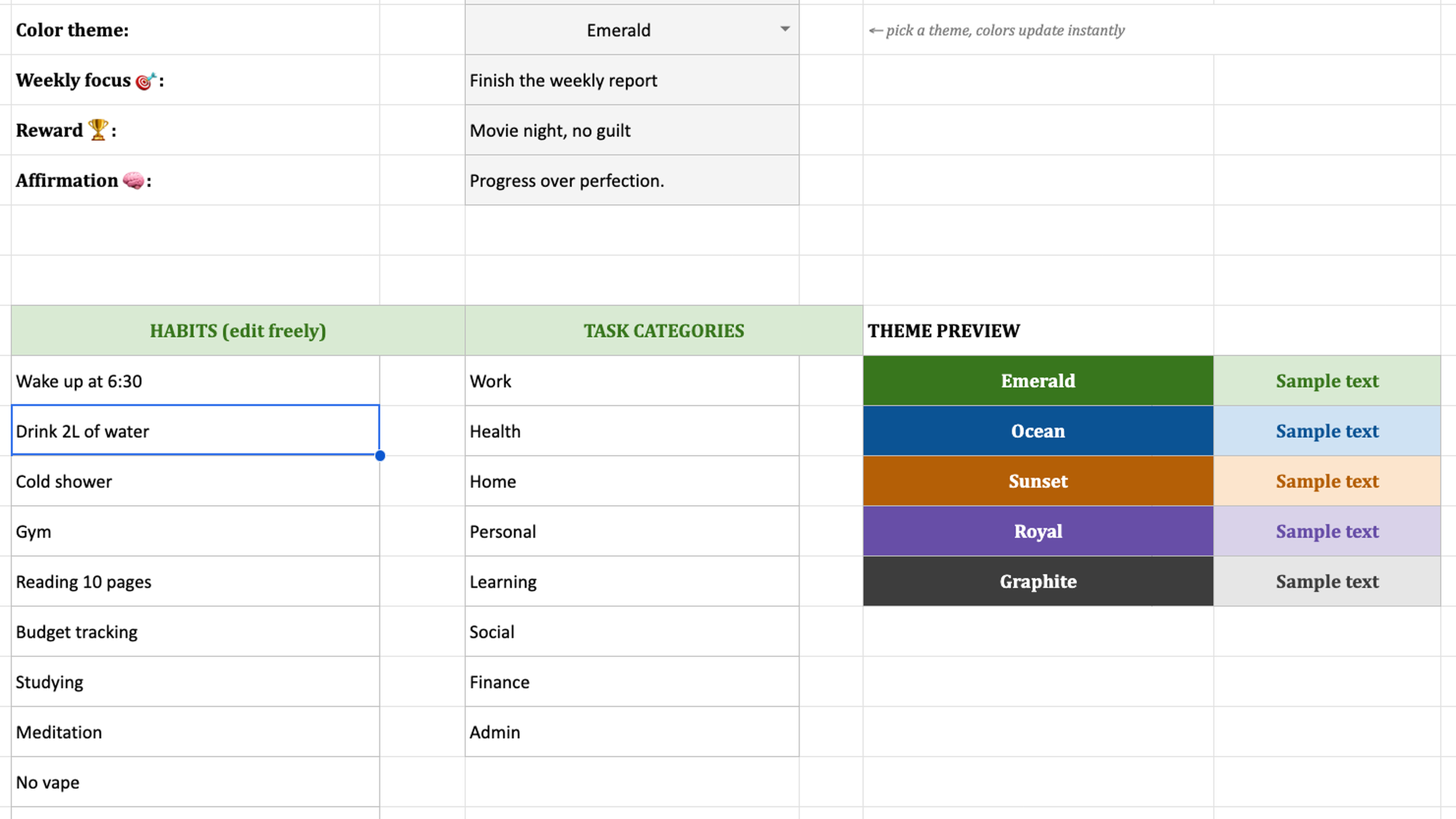Select the 'HABITS (edit freely)' header
The height and width of the screenshot is (819, 1456).
[238, 330]
